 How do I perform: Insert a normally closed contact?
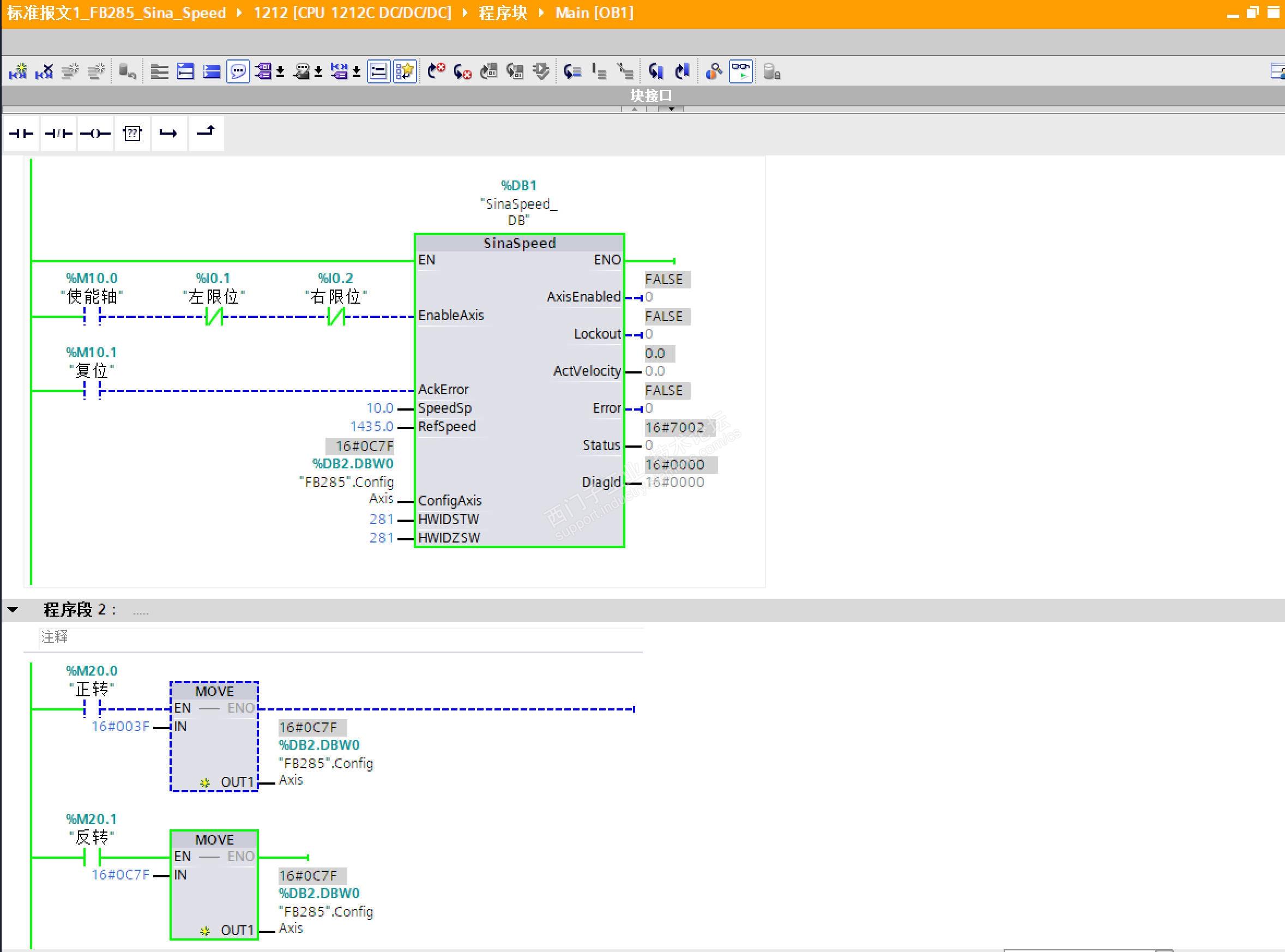(x=58, y=134)
